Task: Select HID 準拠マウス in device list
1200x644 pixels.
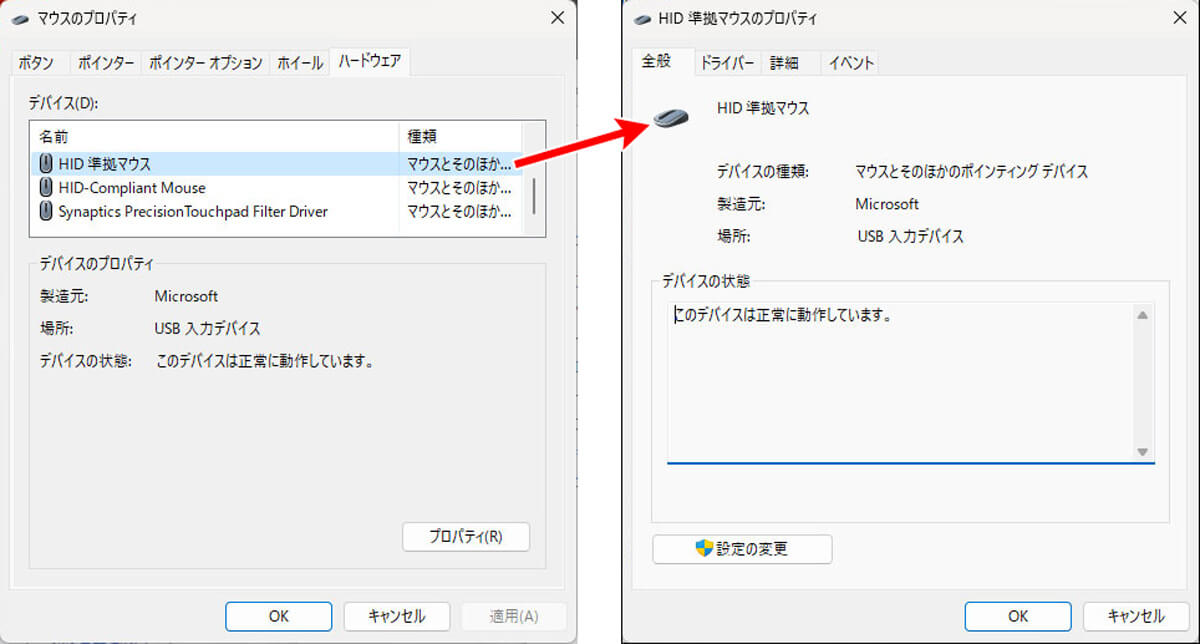Action: click(276, 163)
